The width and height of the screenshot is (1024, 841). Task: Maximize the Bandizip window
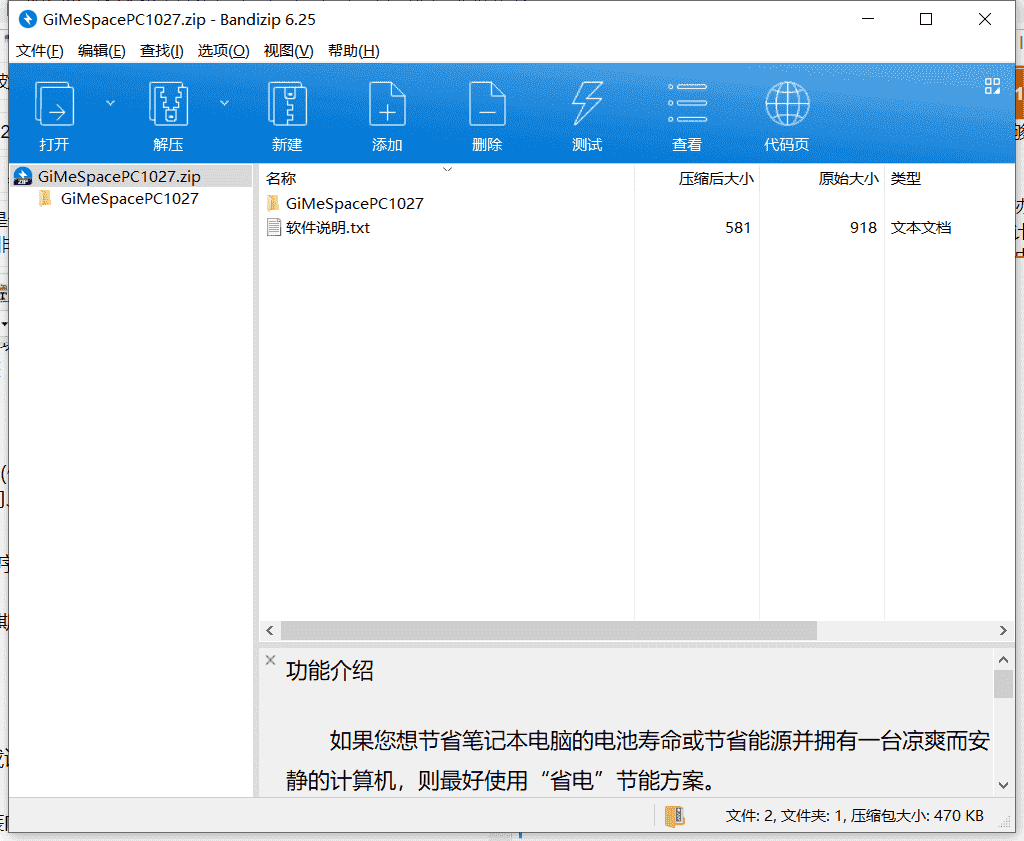(x=926, y=19)
